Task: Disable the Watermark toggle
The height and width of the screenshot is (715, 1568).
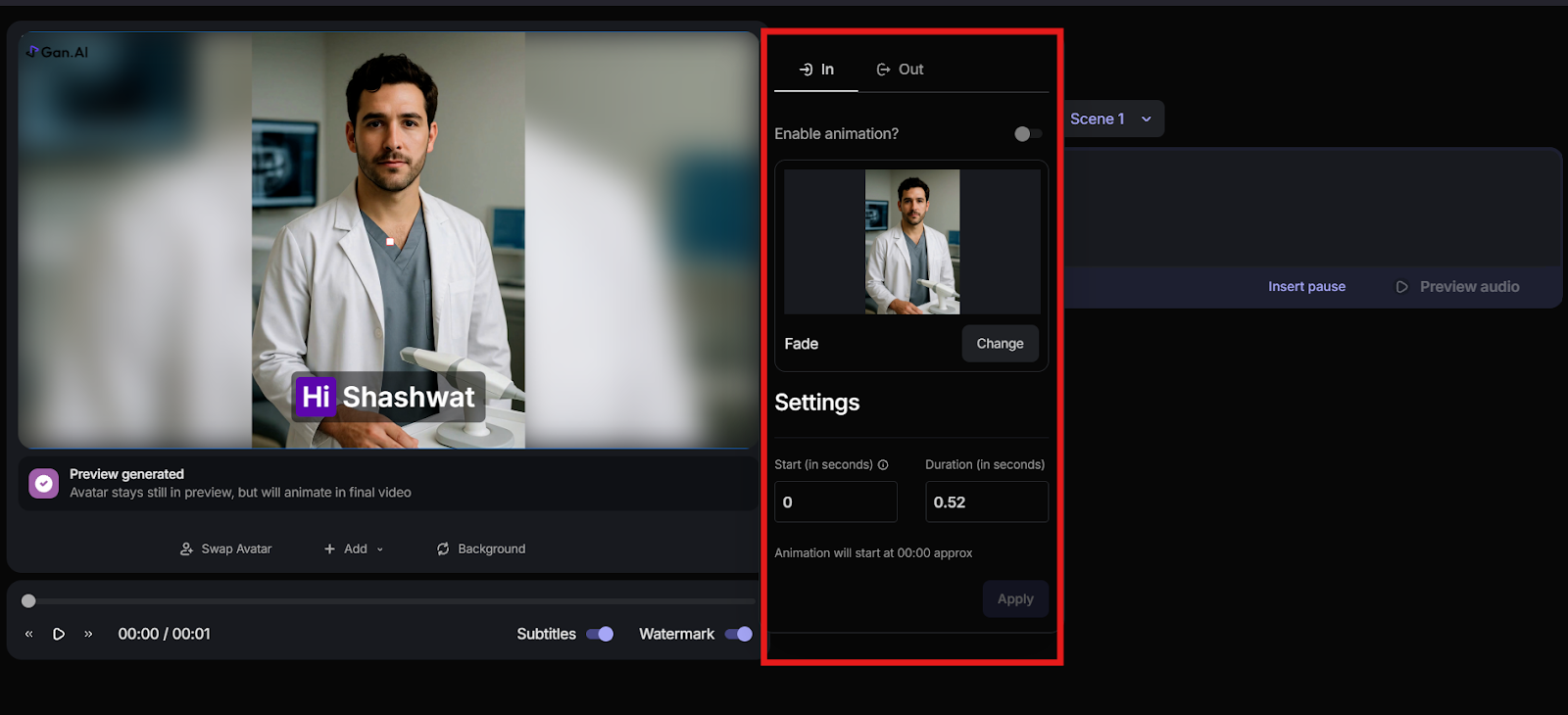Action: tap(738, 635)
